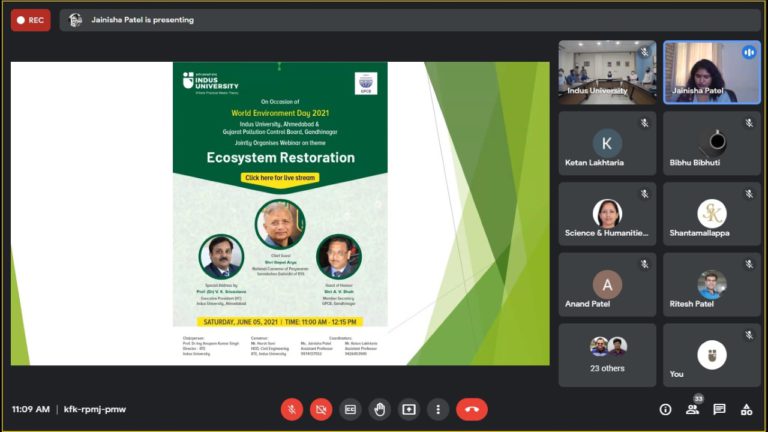Expand the '23 others' participants tile
Viewport: 768px width, 432px height.
coord(607,354)
